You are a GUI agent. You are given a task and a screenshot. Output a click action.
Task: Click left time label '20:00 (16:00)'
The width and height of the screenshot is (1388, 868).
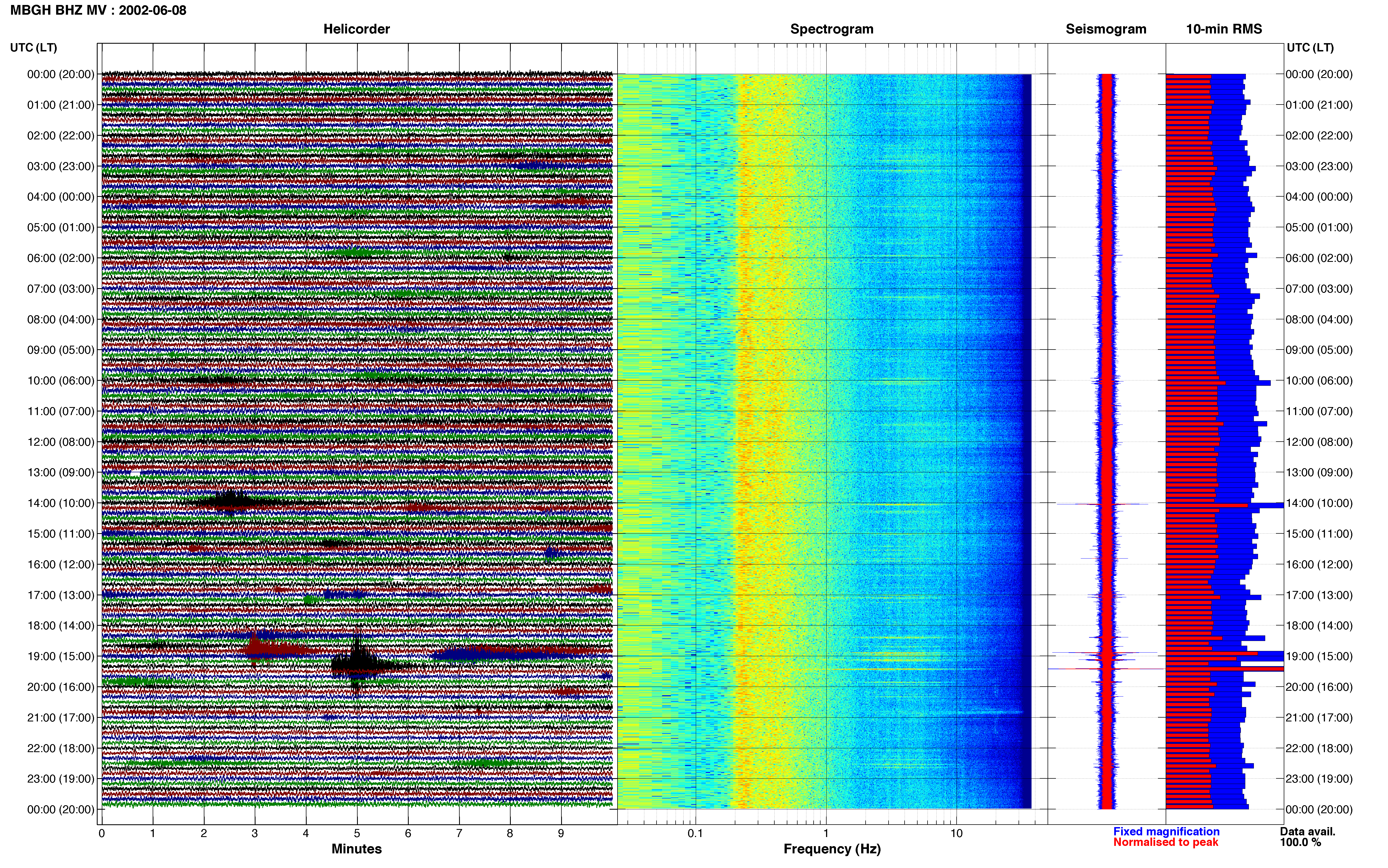61,687
